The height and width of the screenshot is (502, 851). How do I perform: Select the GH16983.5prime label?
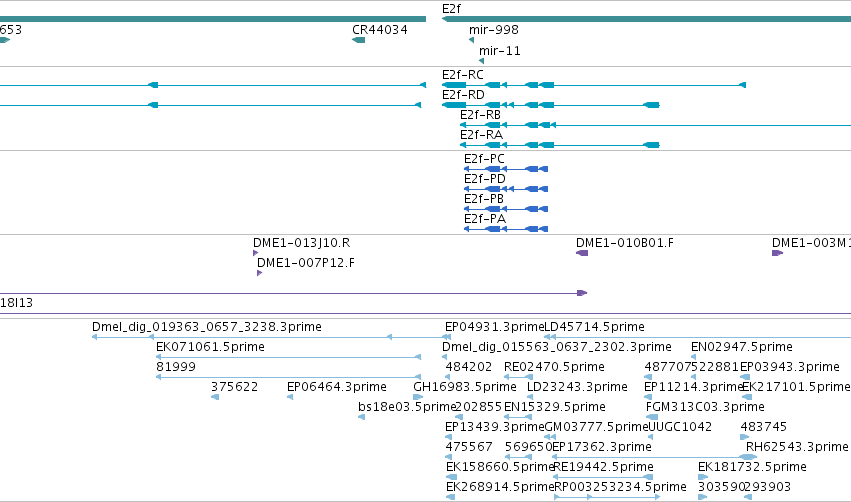pos(465,387)
